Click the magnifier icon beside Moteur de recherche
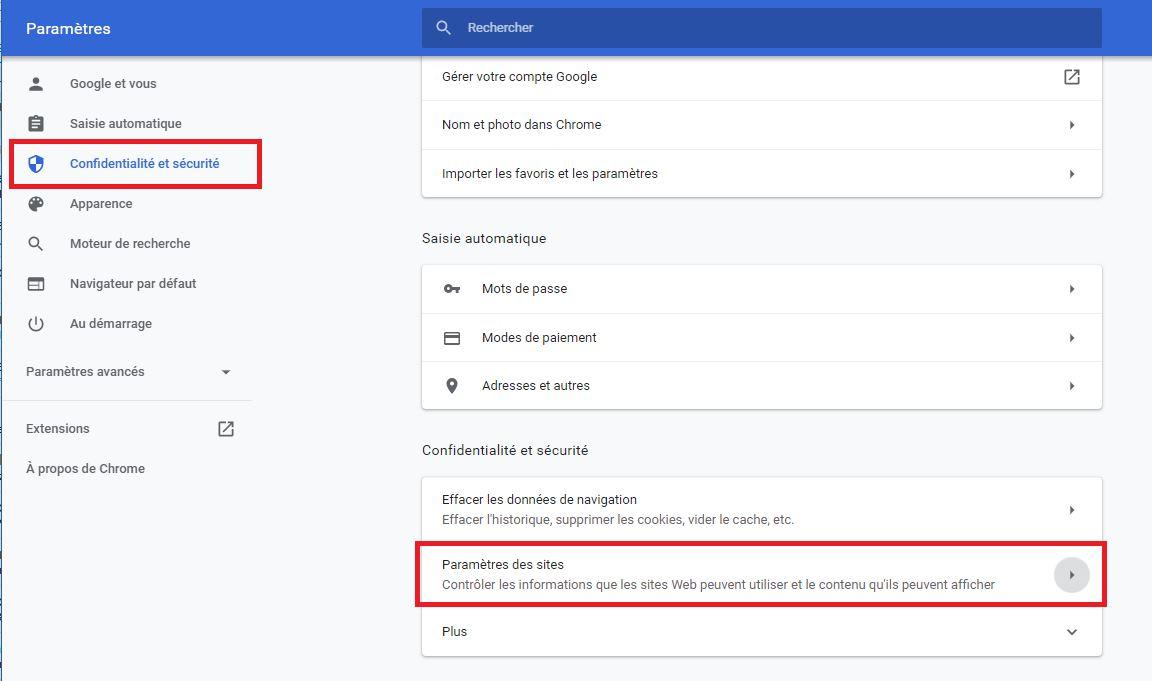 point(35,243)
